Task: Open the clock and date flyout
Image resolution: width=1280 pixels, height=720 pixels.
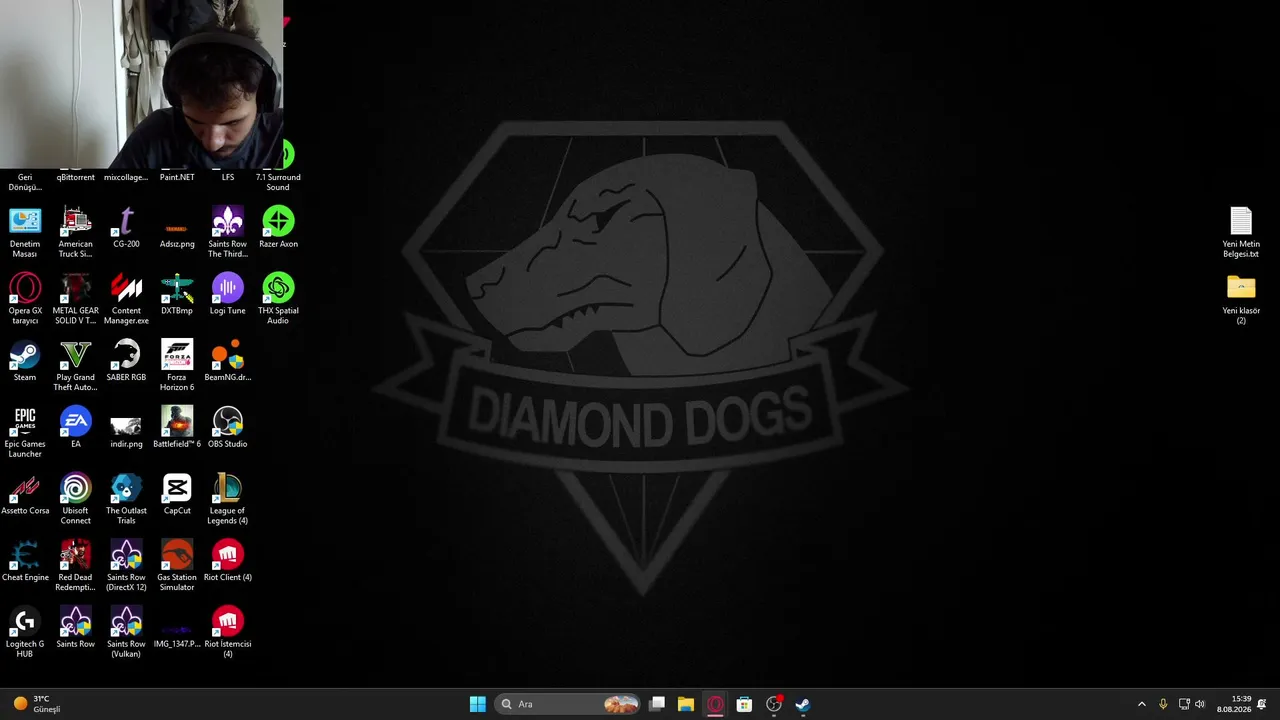Action: (x=1234, y=704)
